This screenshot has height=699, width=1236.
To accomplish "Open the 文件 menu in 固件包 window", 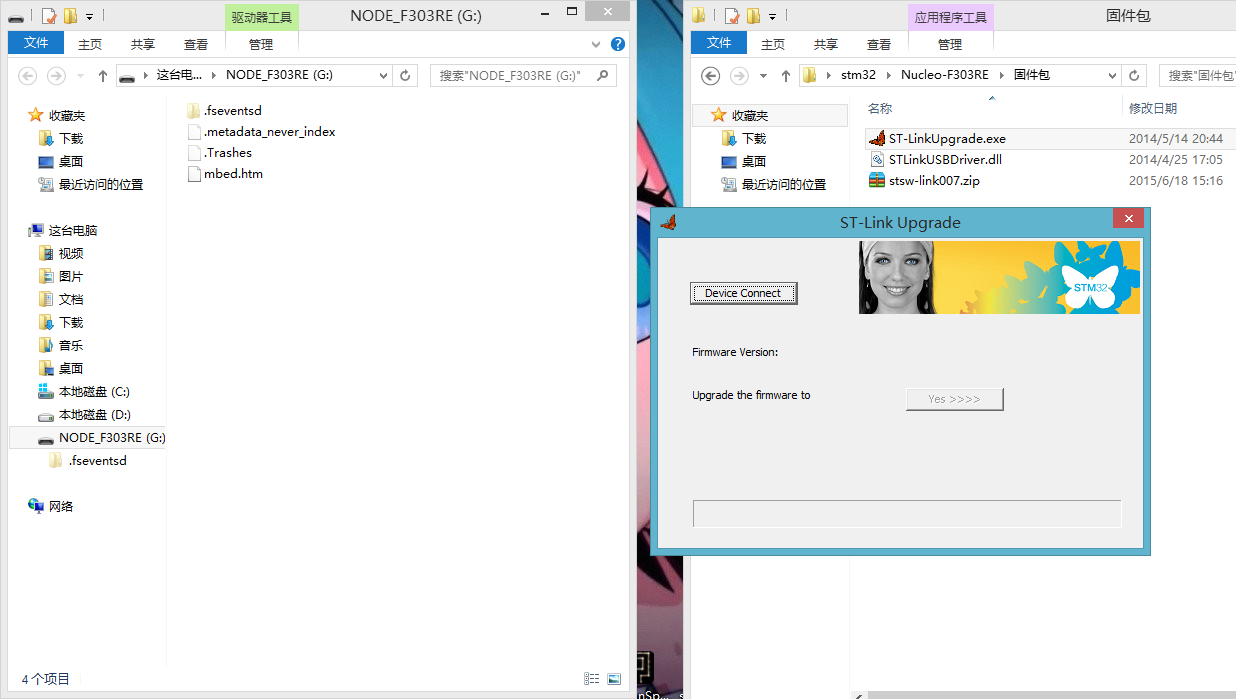I will click(x=719, y=44).
